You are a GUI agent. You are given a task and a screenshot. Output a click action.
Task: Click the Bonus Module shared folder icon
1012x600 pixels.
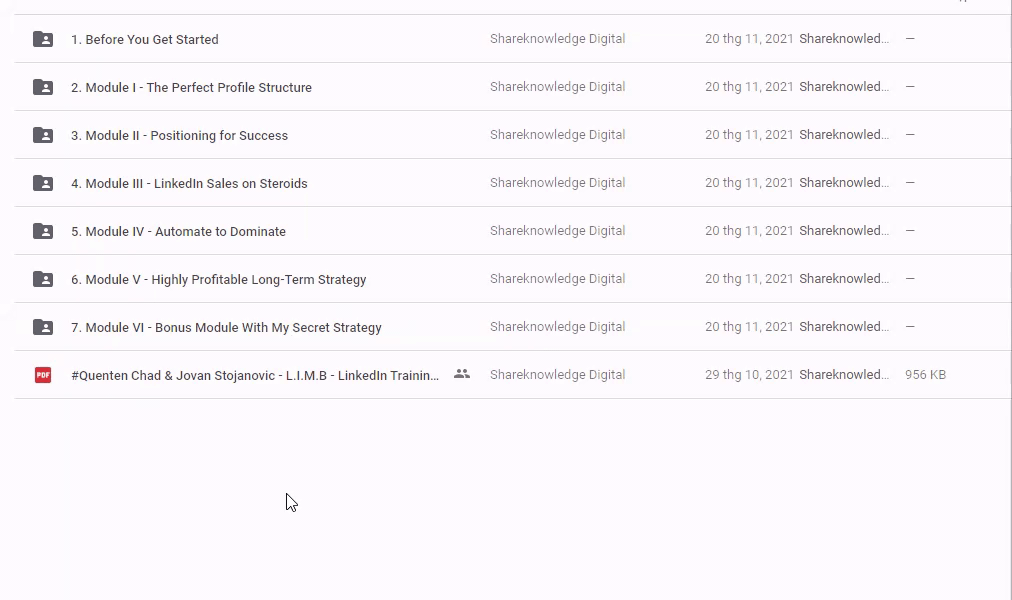[x=43, y=327]
